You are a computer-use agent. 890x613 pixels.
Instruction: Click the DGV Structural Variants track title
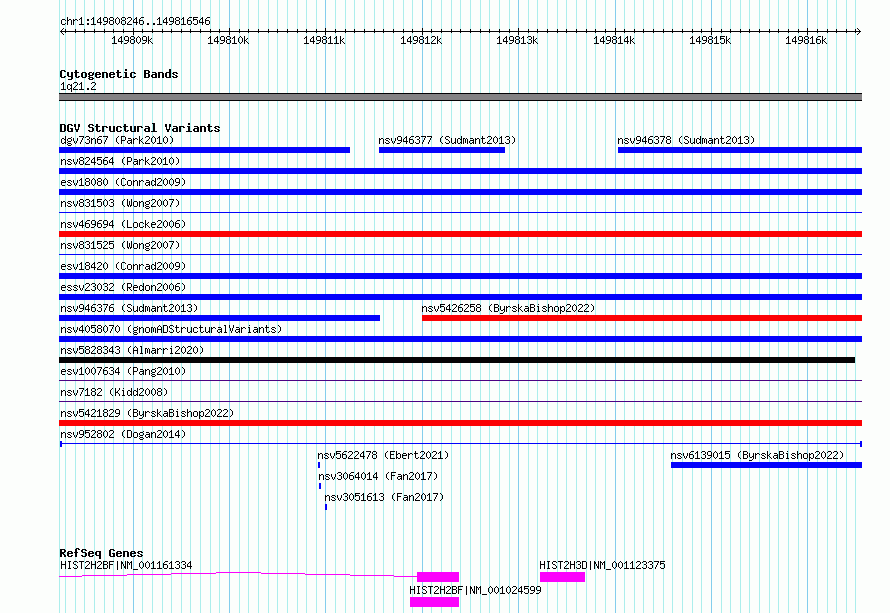pyautogui.click(x=139, y=128)
